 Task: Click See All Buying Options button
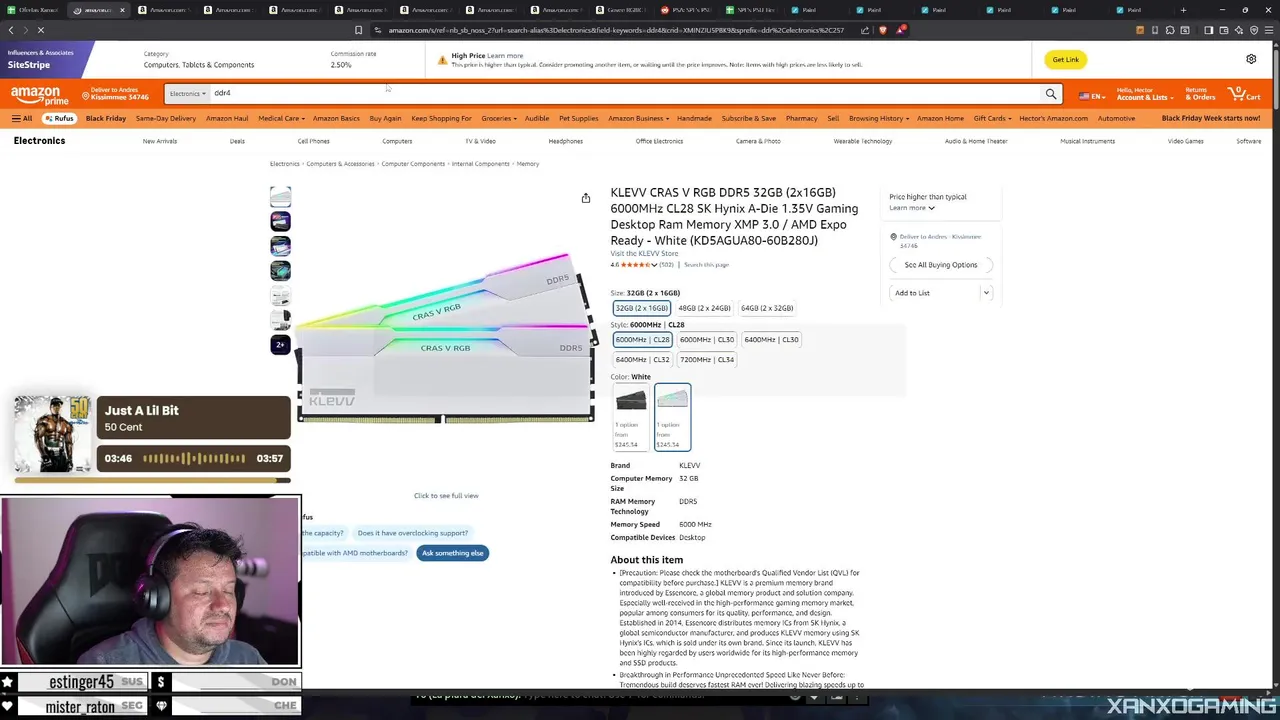[941, 265]
